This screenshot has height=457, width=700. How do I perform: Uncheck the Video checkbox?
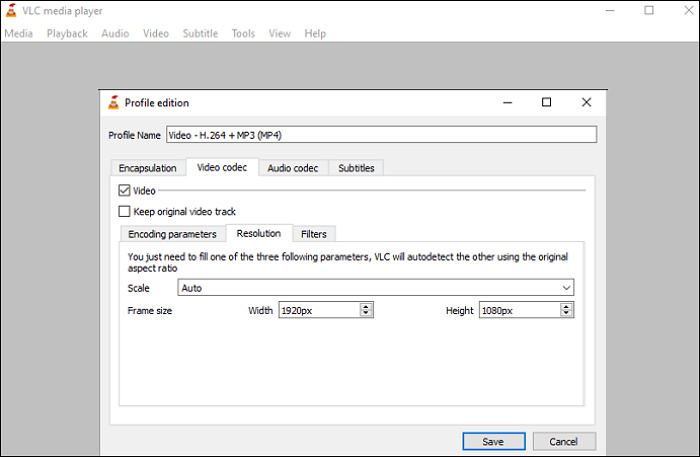point(124,190)
